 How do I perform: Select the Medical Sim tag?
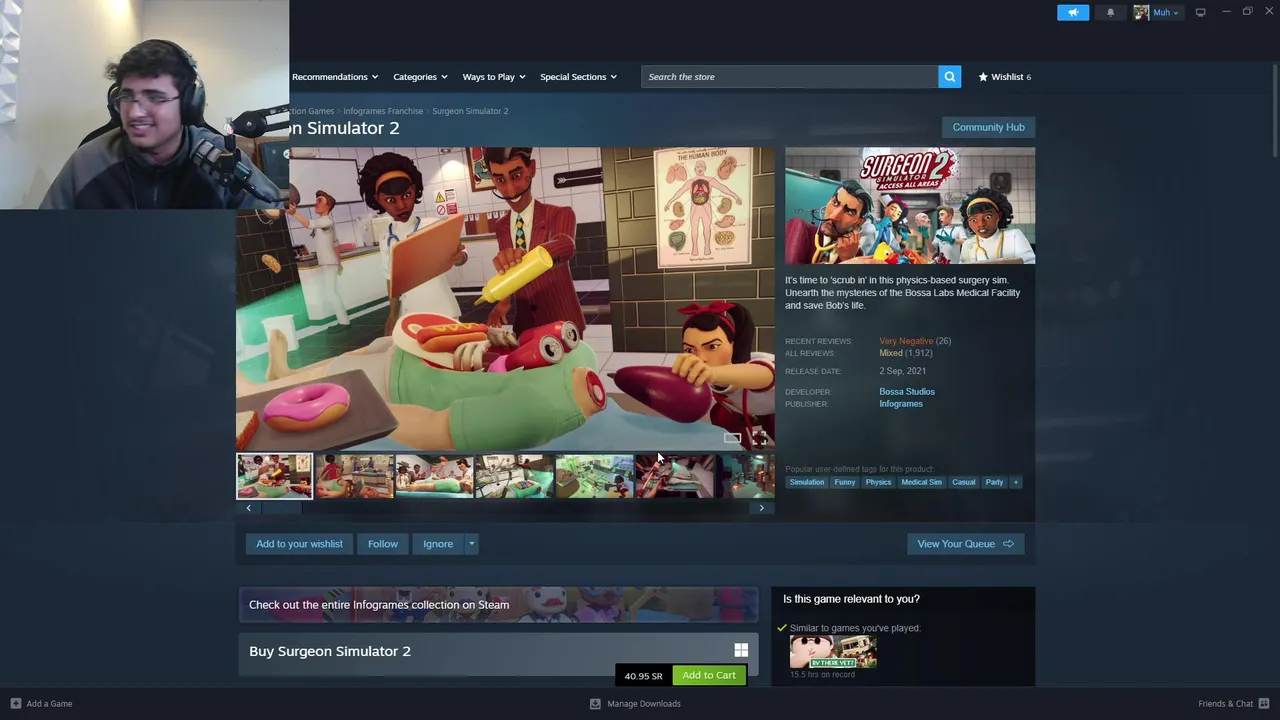pos(921,482)
